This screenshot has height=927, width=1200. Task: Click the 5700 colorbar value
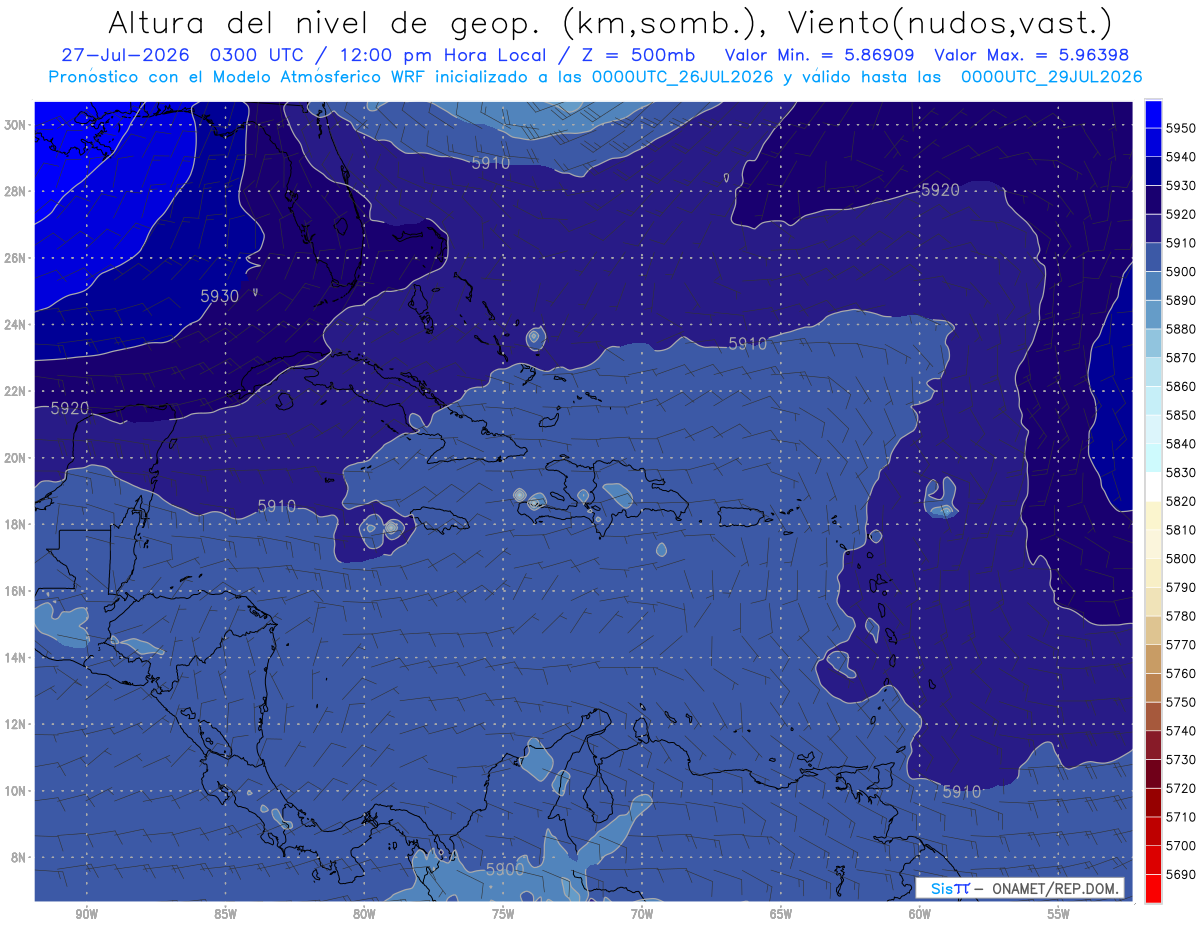tap(1180, 846)
